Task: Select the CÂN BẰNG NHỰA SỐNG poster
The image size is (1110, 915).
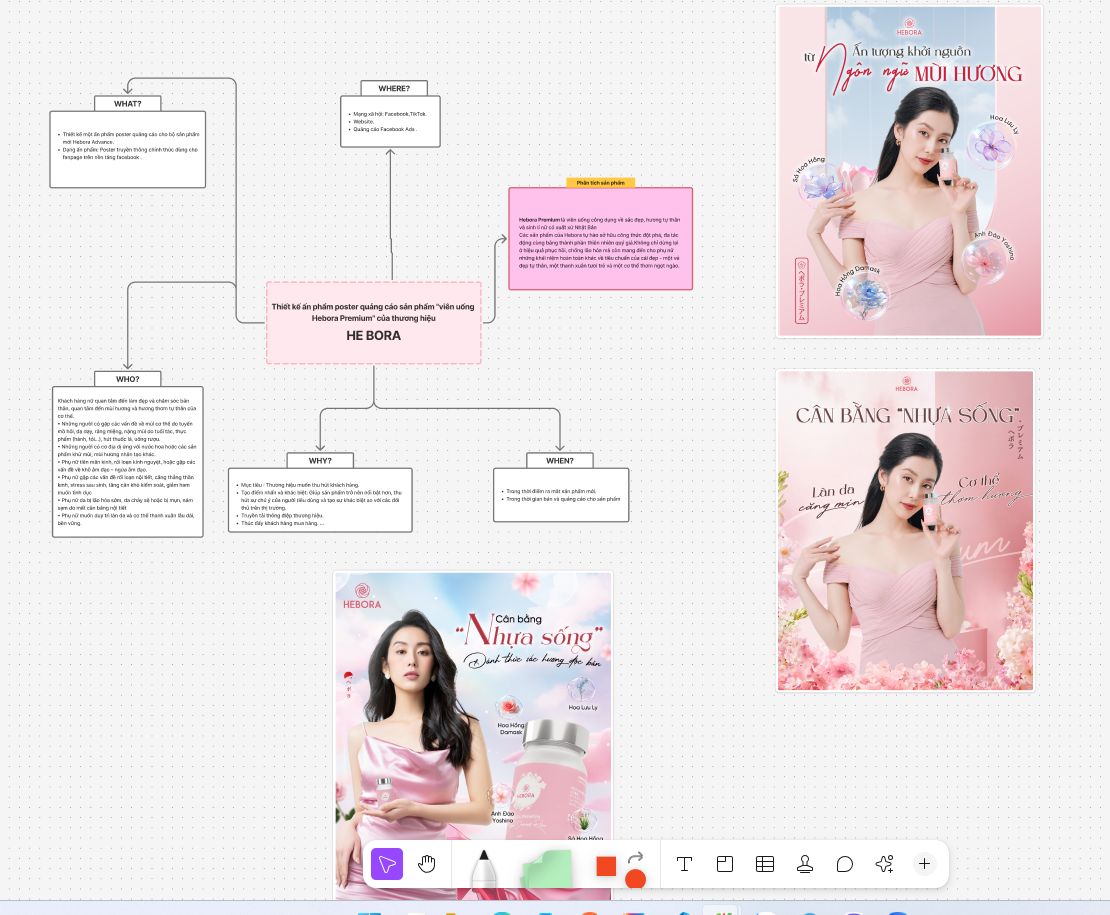Action: tap(905, 531)
